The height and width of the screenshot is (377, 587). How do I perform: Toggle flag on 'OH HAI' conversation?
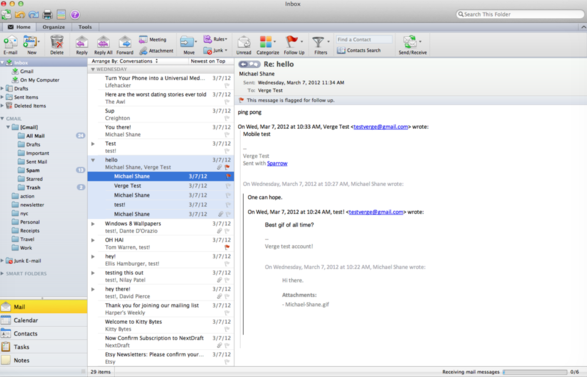227,247
